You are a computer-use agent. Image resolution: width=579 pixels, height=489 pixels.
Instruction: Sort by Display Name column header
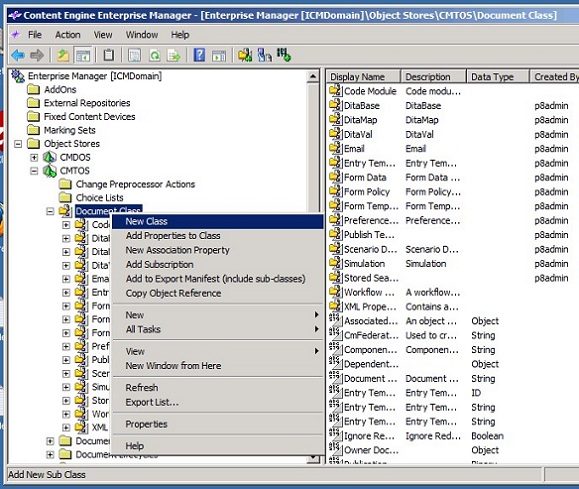point(363,77)
